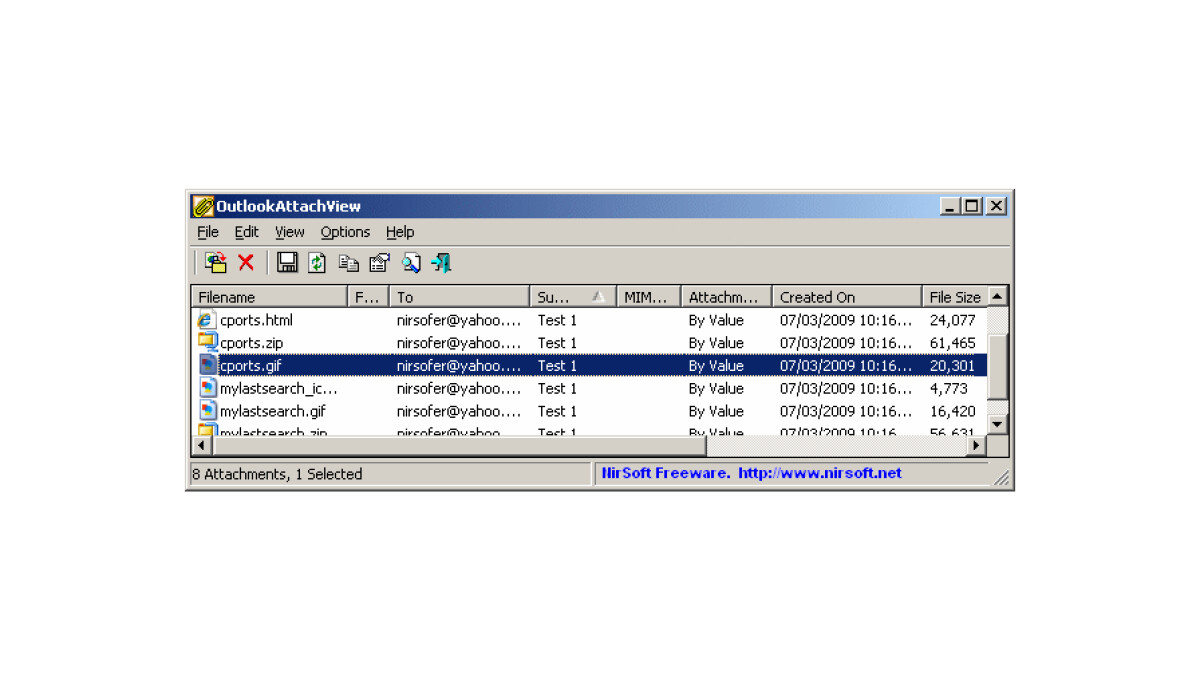Viewport: 1200px width, 675px height.
Task: Click the cports.zip row's recipient address
Action: coord(459,343)
